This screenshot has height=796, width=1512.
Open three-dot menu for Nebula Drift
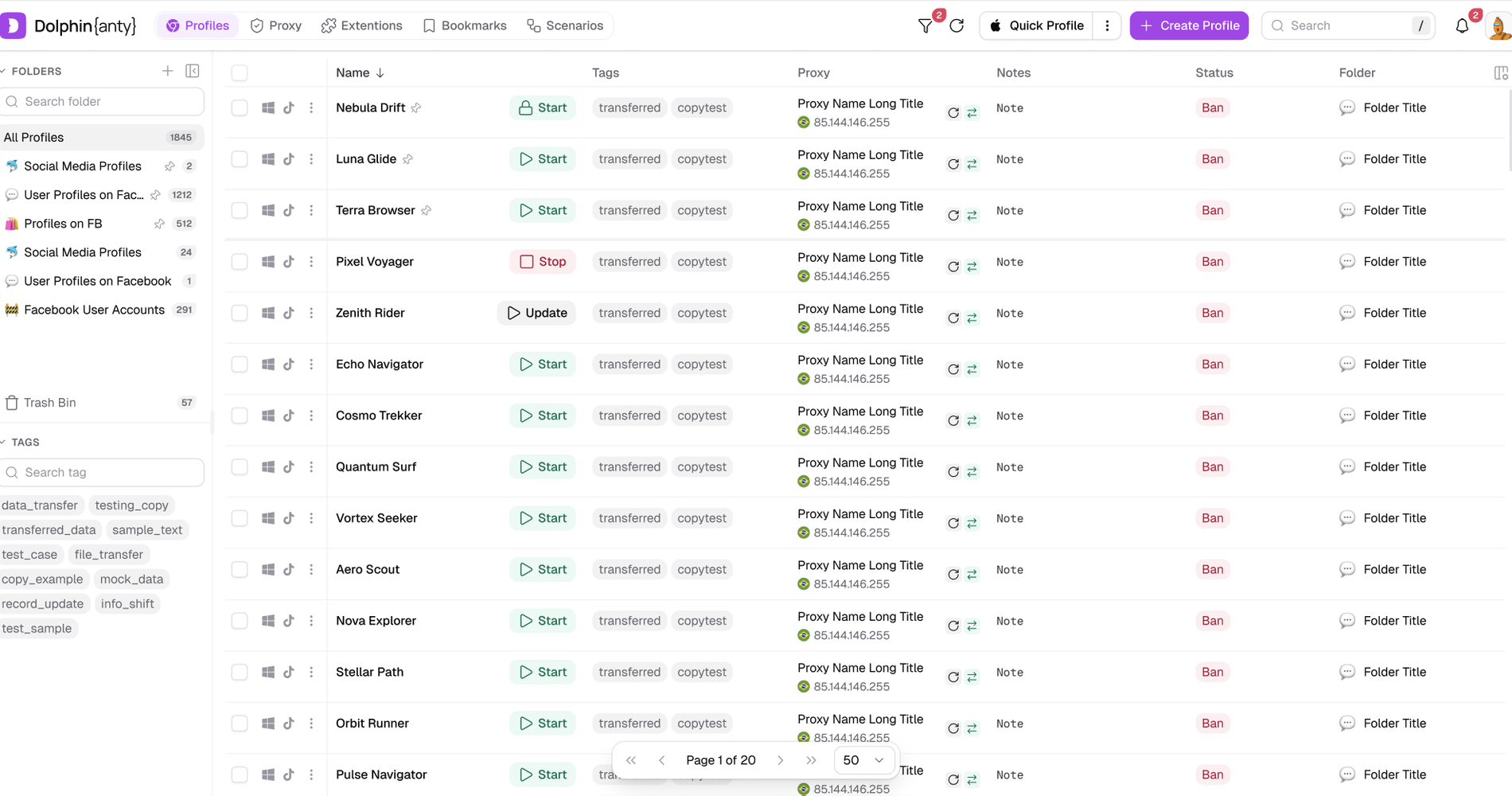tap(311, 107)
